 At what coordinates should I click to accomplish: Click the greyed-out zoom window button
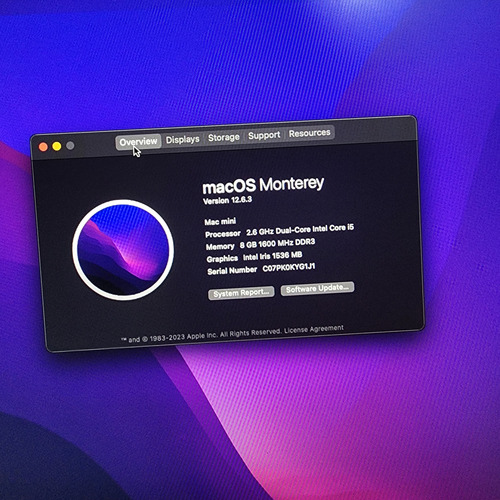coord(70,145)
